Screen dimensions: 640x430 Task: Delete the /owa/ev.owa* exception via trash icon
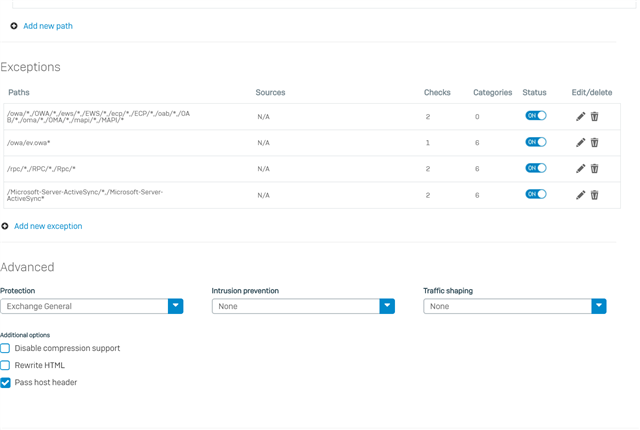click(x=595, y=143)
